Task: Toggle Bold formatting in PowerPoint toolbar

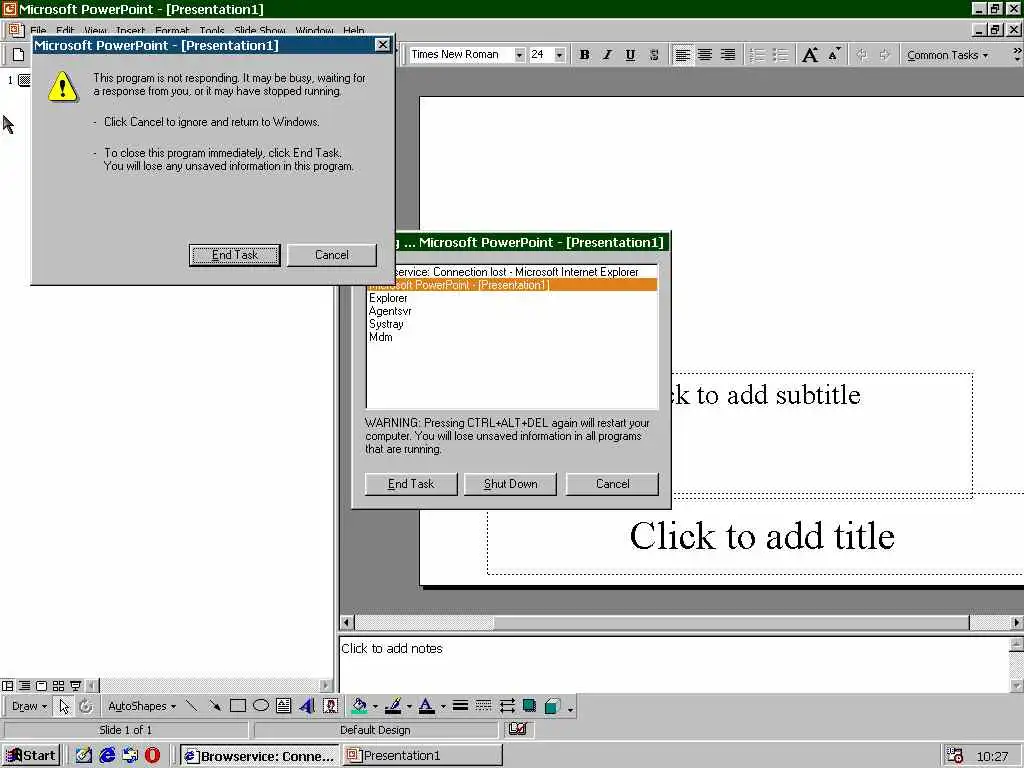Action: (584, 55)
